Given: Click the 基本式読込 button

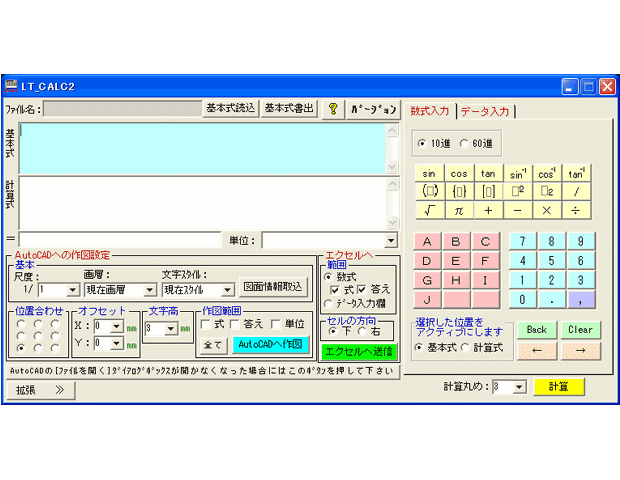Looking at the screenshot, I should [x=231, y=109].
